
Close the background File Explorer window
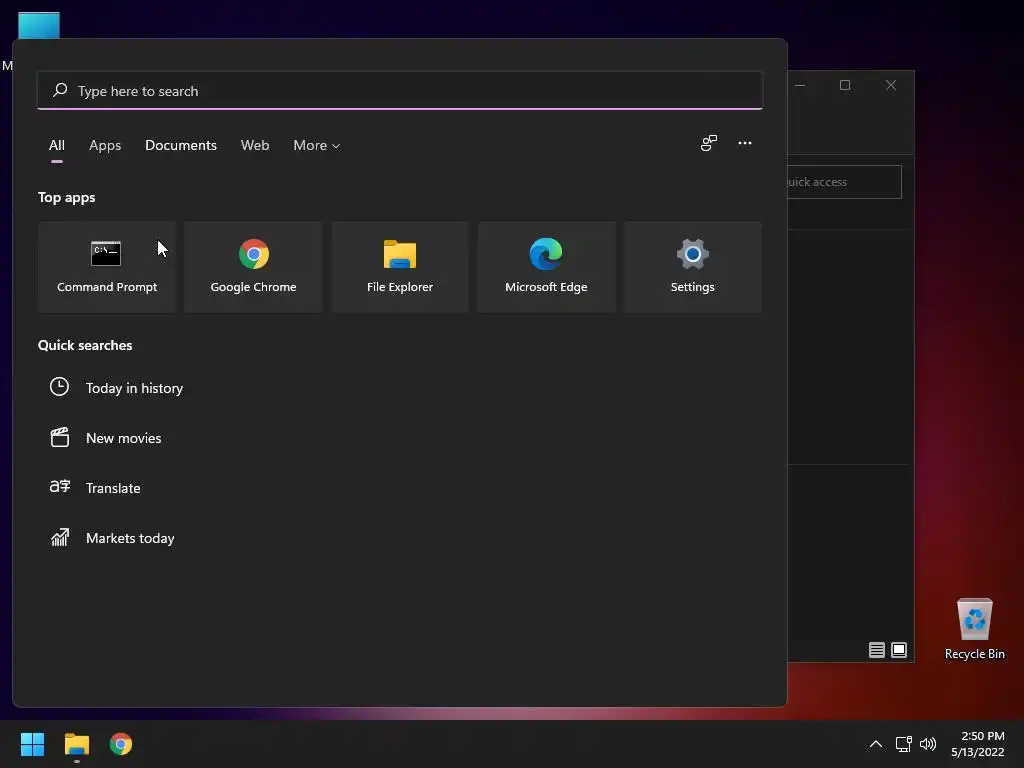891,85
